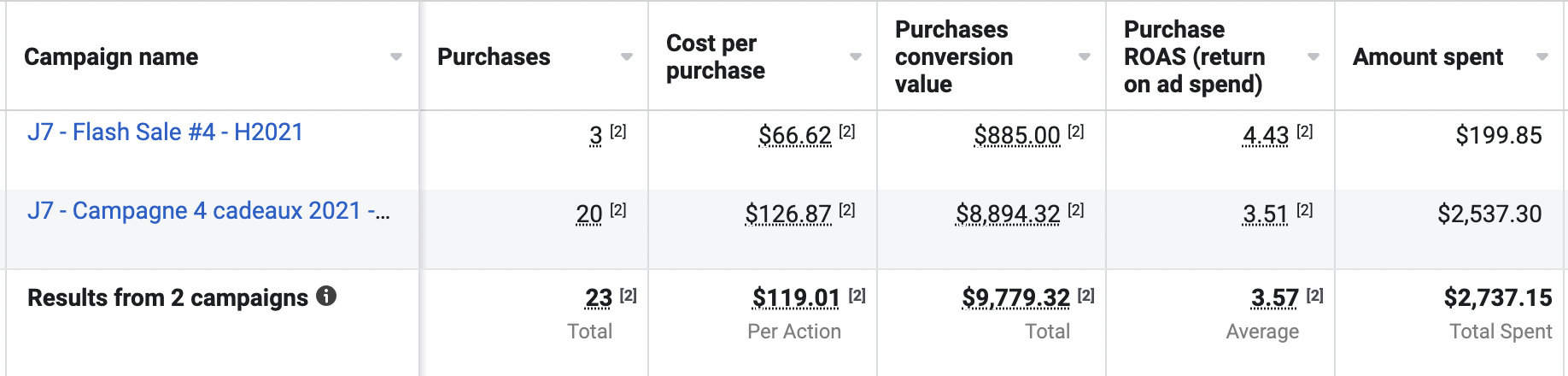The image size is (1568, 376).
Task: Expand the Purchases column header menu
Action: point(627,57)
